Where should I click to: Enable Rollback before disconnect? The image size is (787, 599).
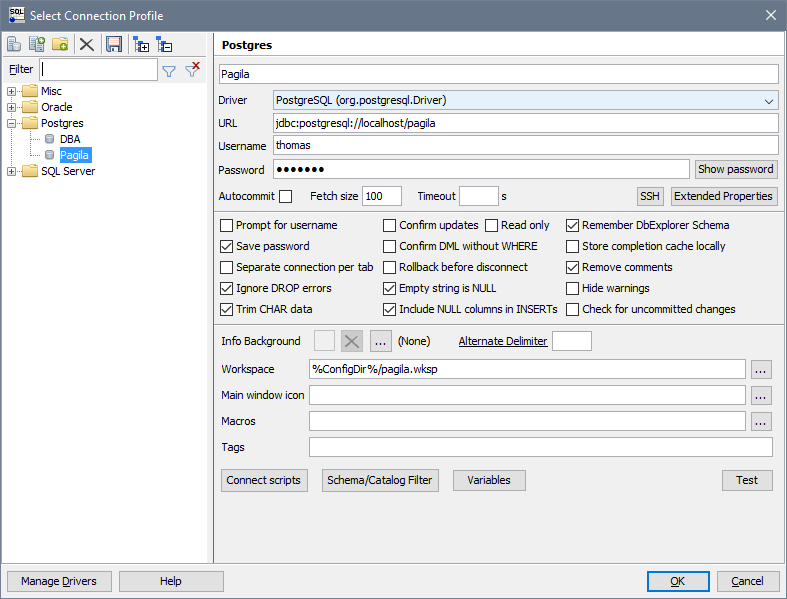pyautogui.click(x=389, y=267)
